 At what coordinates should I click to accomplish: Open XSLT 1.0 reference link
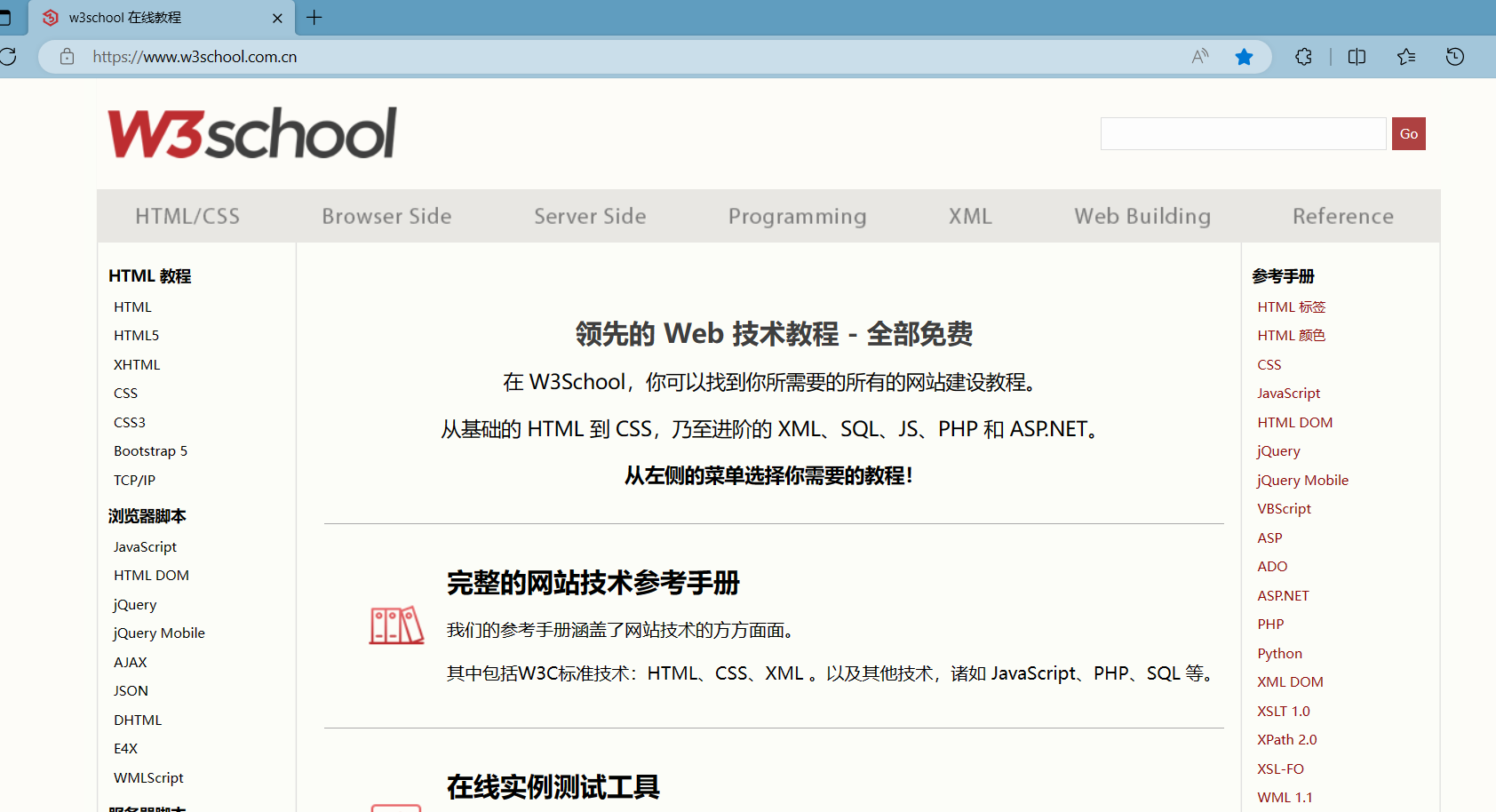[1283, 711]
